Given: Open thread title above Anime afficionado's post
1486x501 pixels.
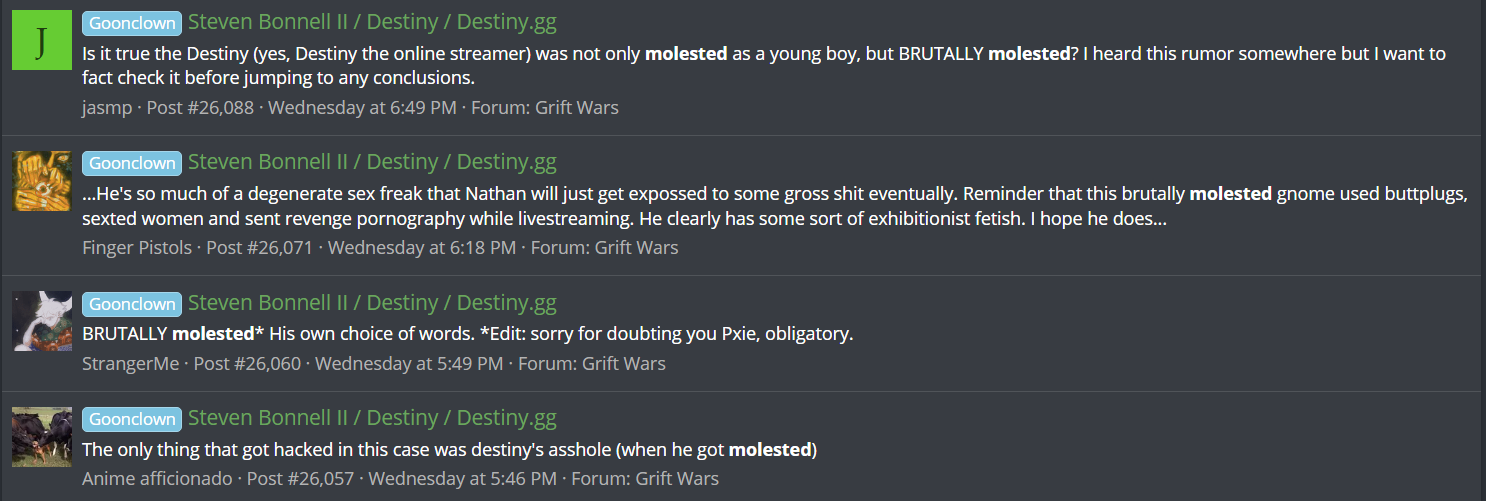Looking at the screenshot, I should click(372, 418).
